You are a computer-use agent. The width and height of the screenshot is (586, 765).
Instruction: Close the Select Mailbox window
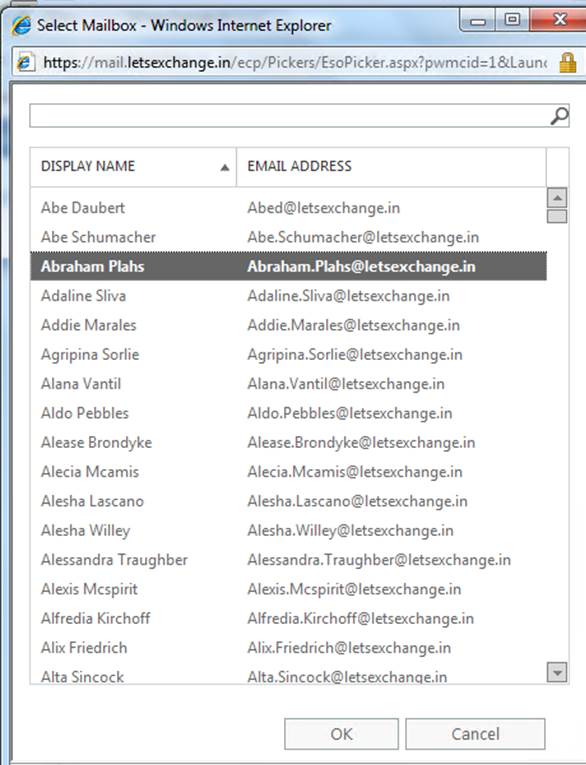tap(558, 20)
